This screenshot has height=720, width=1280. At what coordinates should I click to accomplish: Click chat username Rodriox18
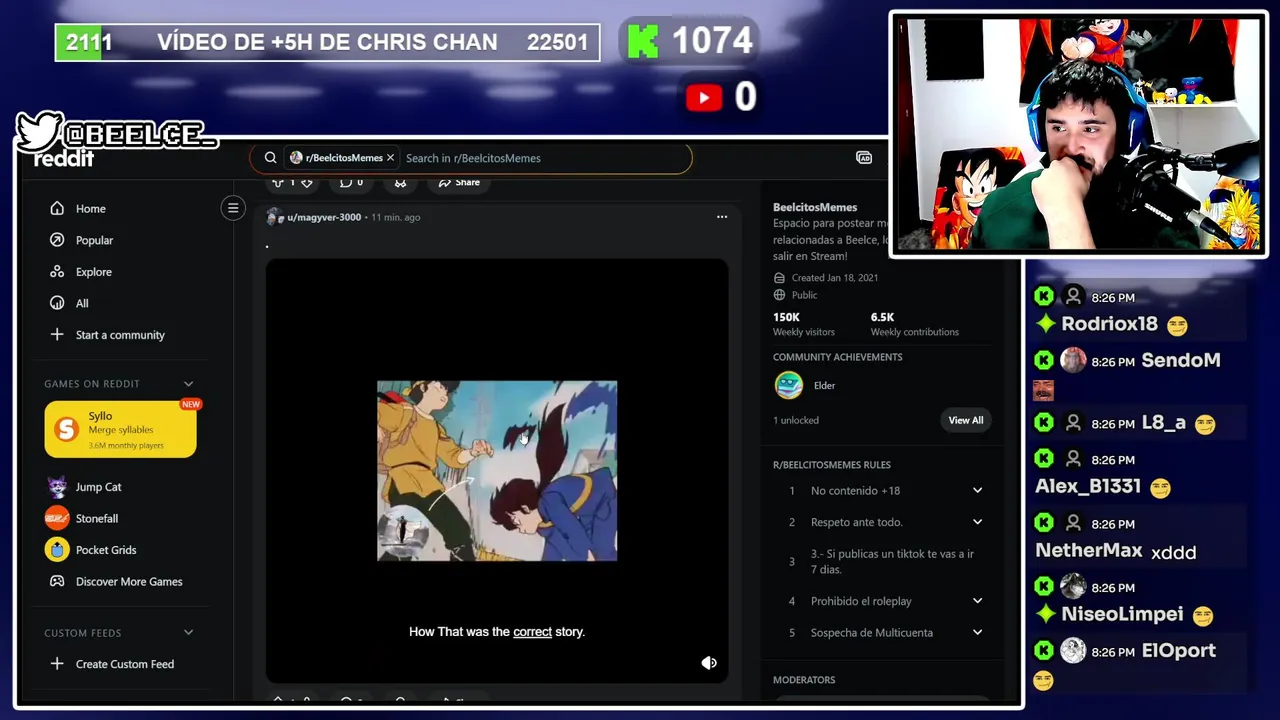[x=1109, y=324]
